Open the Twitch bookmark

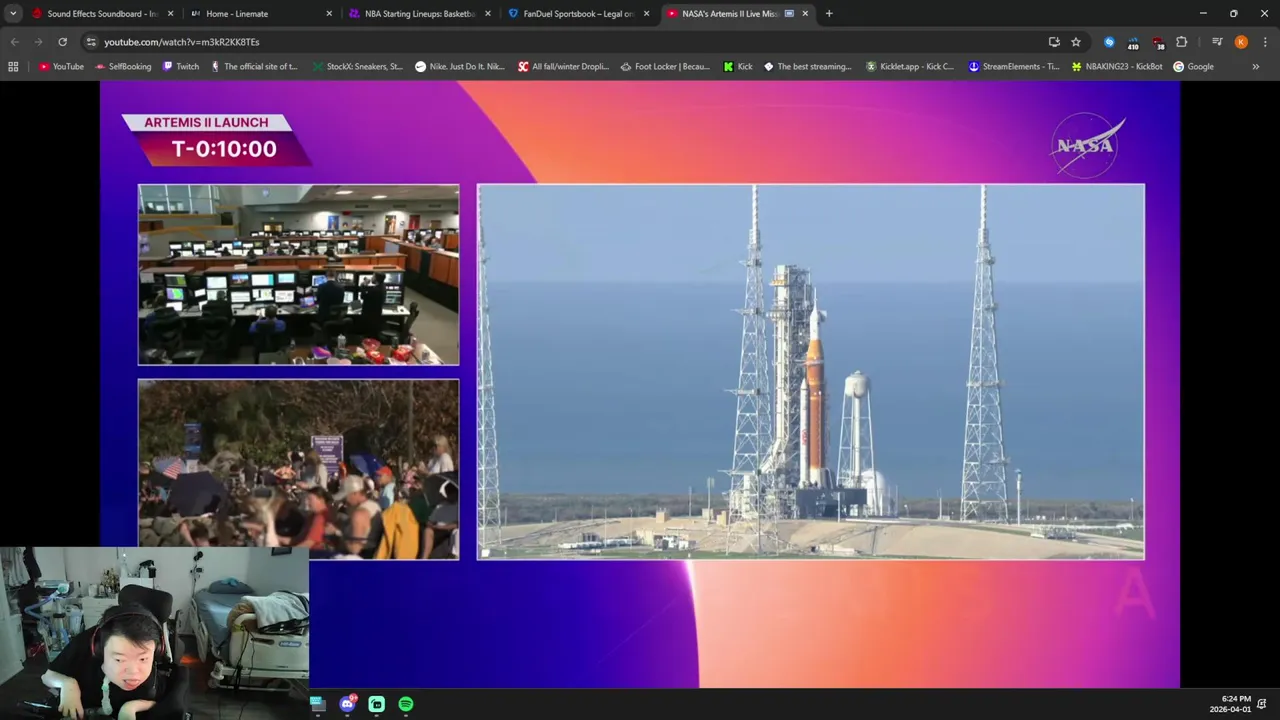(180, 67)
